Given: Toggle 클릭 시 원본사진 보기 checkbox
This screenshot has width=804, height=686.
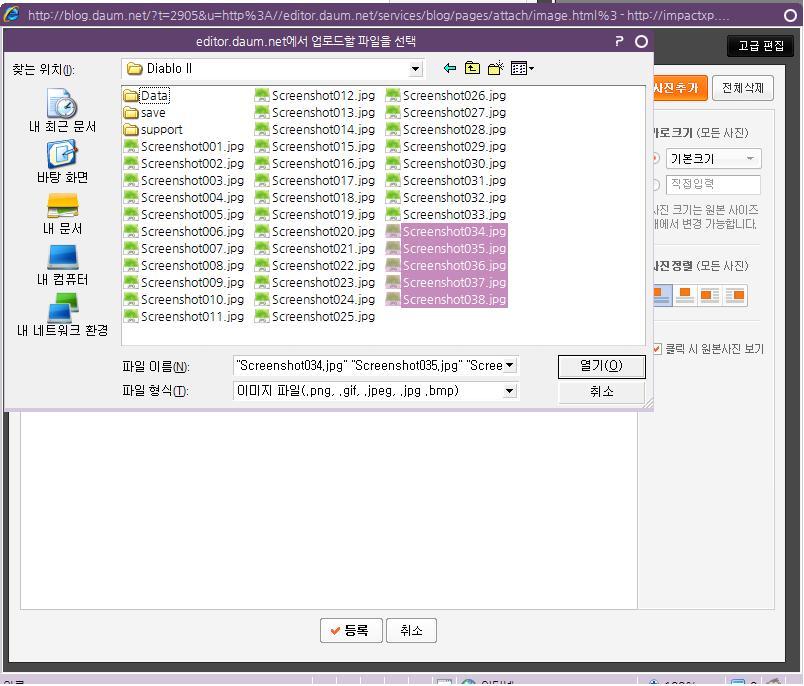Looking at the screenshot, I should tap(656, 349).
